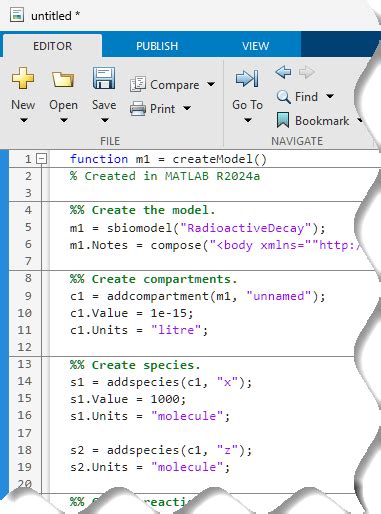Click the Print button label
Screen dimensions: 381x514
pyautogui.click(x=162, y=109)
